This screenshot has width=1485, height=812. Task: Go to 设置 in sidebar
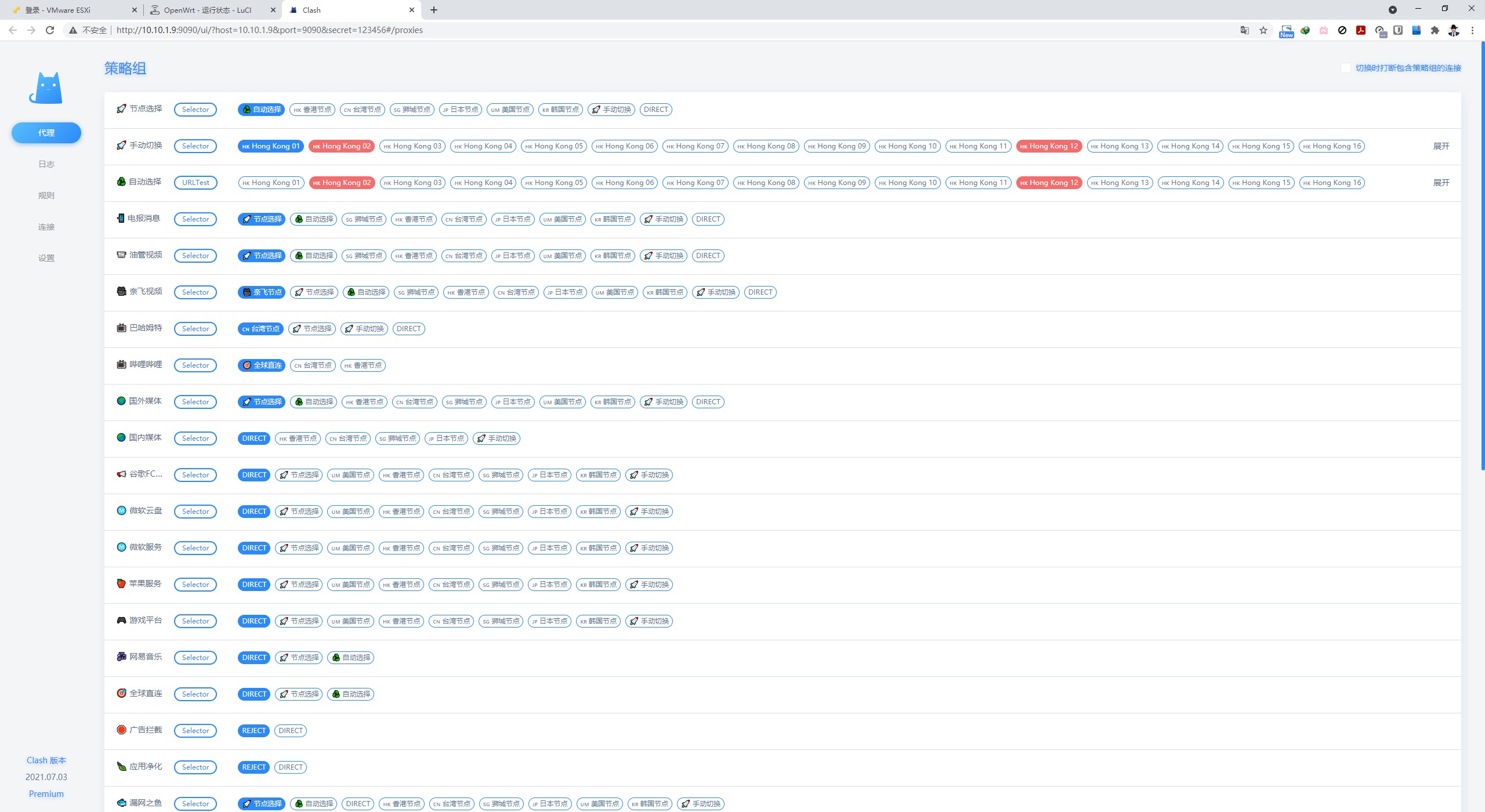(x=46, y=258)
